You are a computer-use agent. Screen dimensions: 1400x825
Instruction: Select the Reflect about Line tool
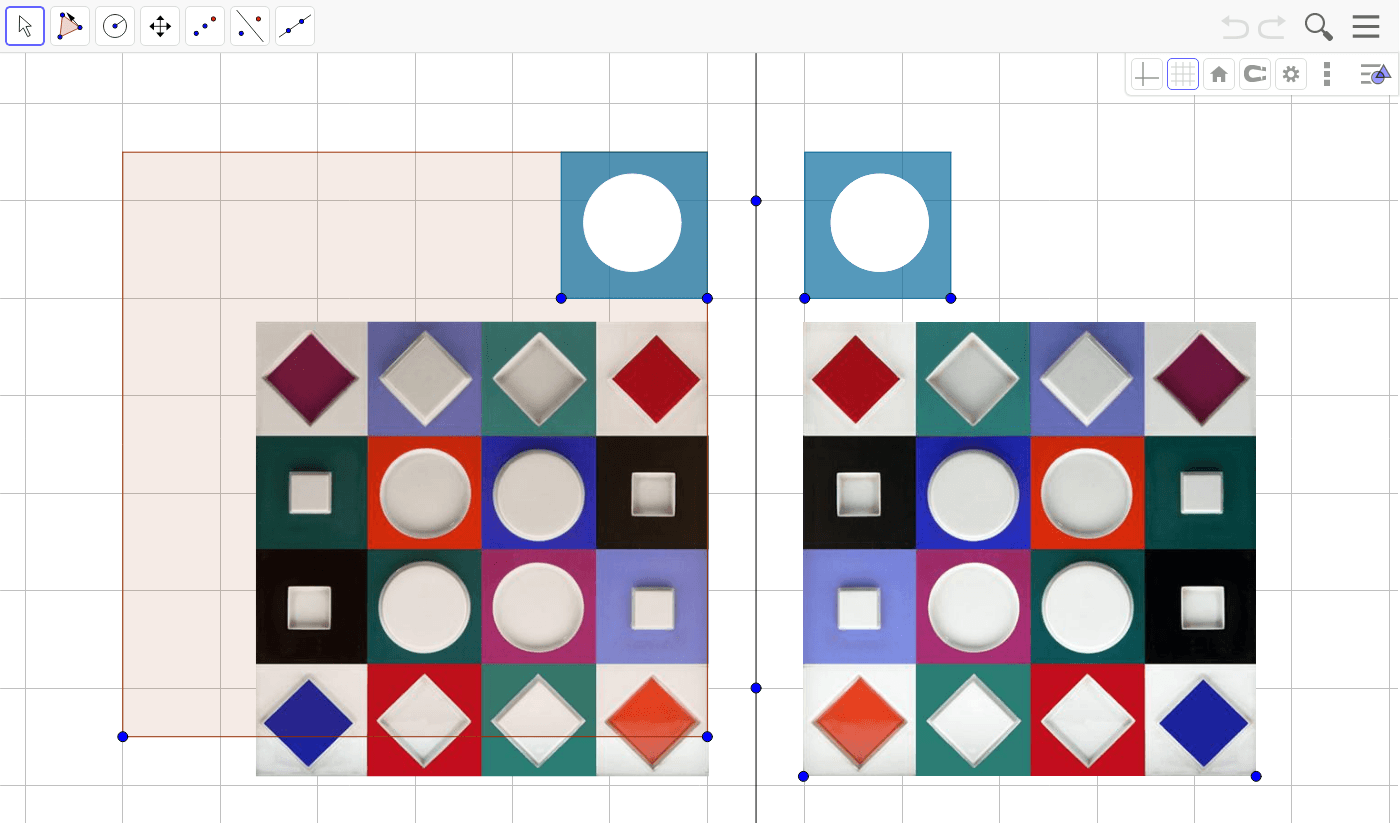coord(250,26)
